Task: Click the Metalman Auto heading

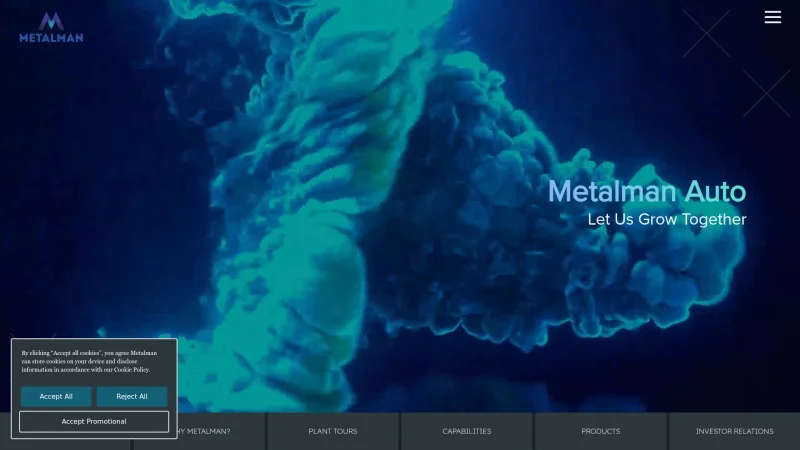Action: pyautogui.click(x=647, y=191)
